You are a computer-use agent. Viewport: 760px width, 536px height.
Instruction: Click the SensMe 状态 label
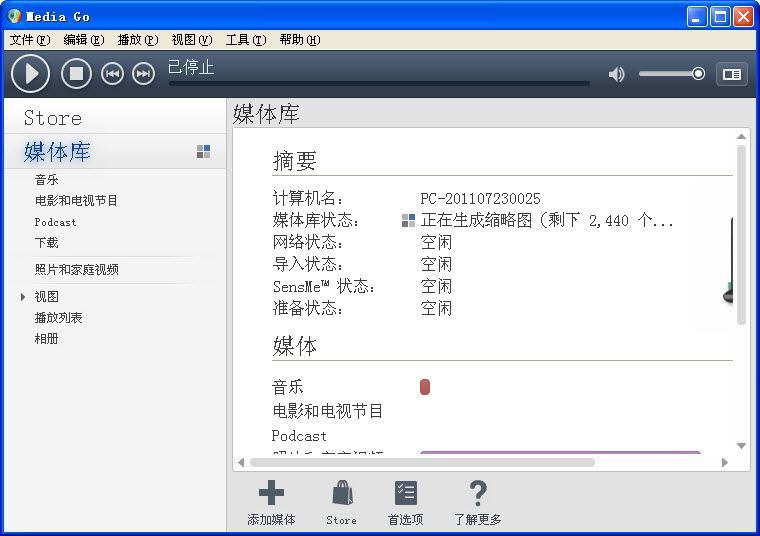pyautogui.click(x=324, y=286)
